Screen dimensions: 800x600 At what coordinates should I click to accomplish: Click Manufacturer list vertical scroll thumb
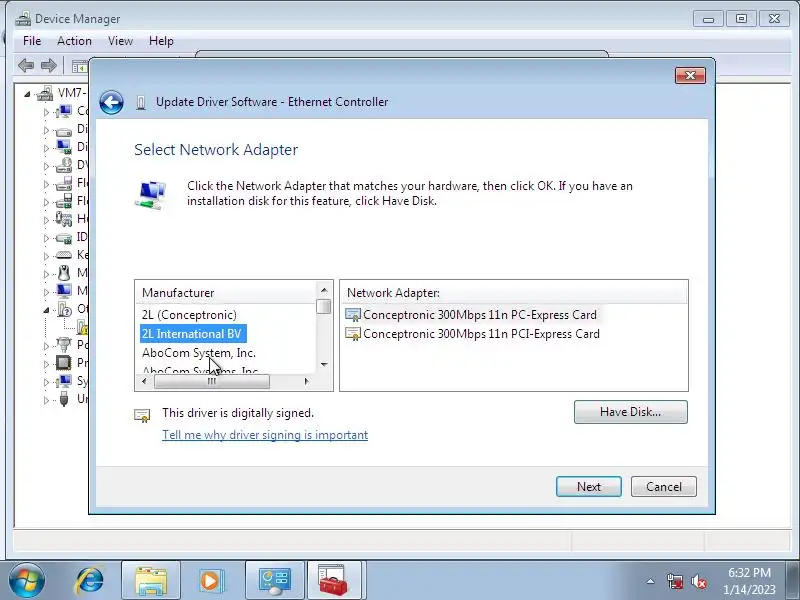tap(323, 307)
